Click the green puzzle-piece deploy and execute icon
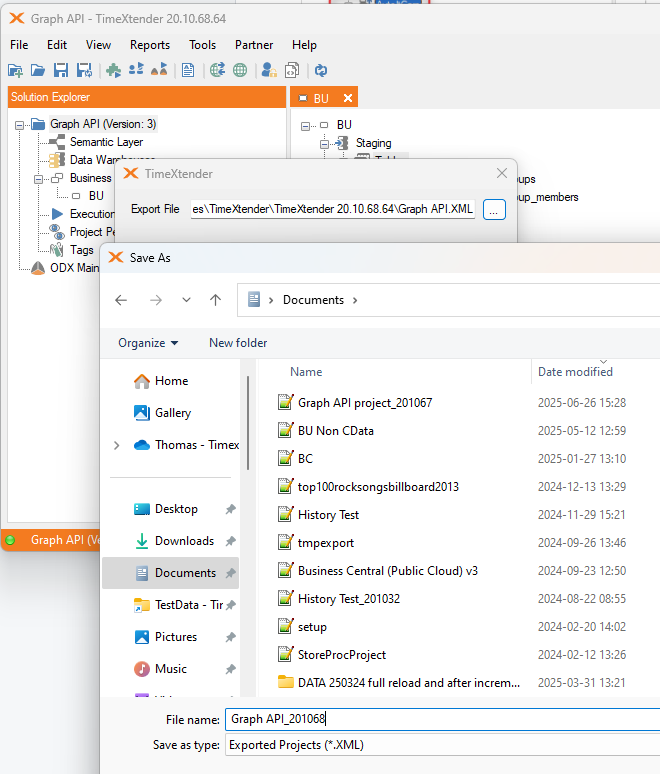660x774 pixels. (x=114, y=71)
